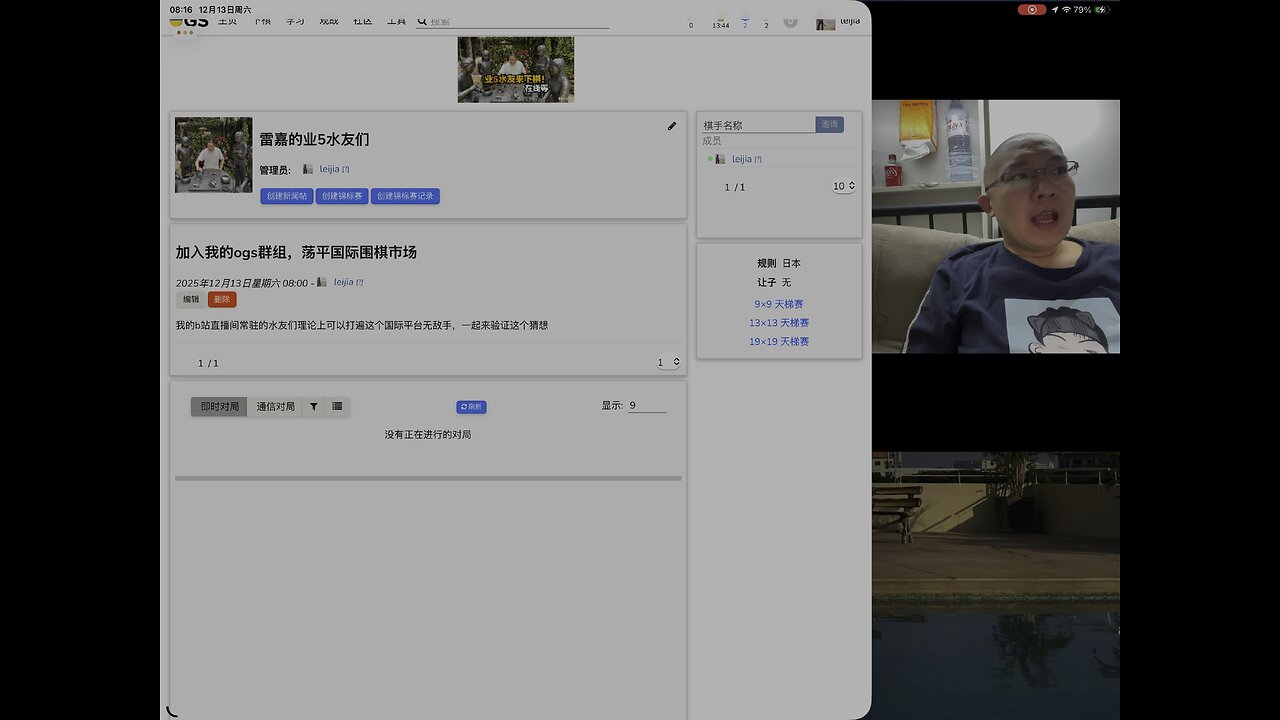Click the news title 加入我的ogs群组，荡平国际围棋市场
Screen dimensions: 1280x720
(x=296, y=252)
